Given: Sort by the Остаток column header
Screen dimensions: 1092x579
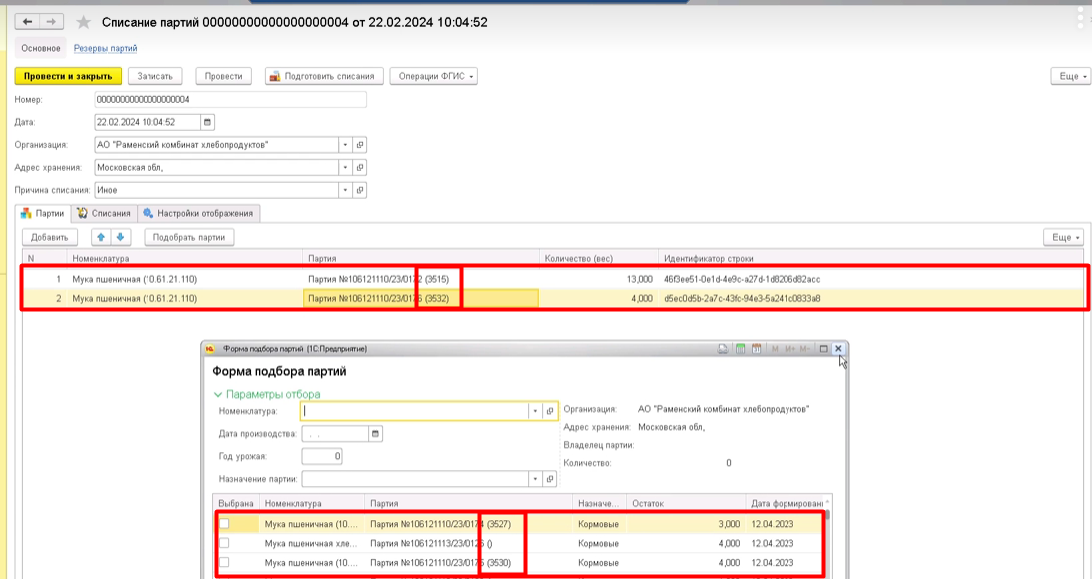Looking at the screenshot, I should 685,503.
